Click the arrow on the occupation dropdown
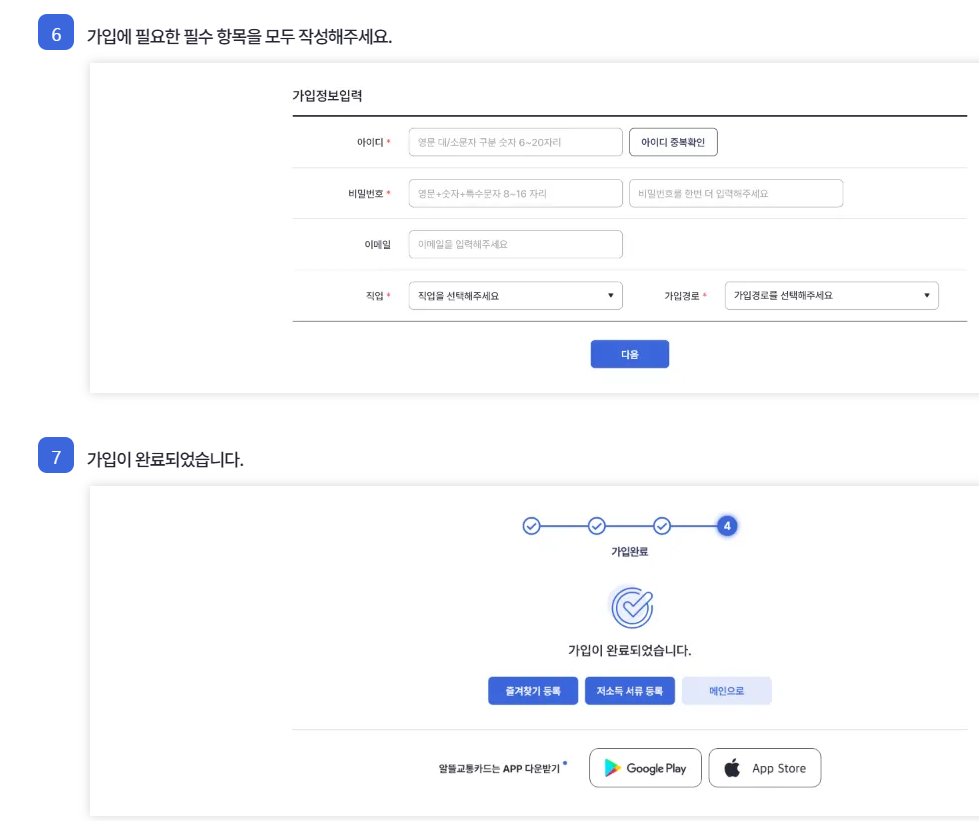The height and width of the screenshot is (821, 979). 611,295
